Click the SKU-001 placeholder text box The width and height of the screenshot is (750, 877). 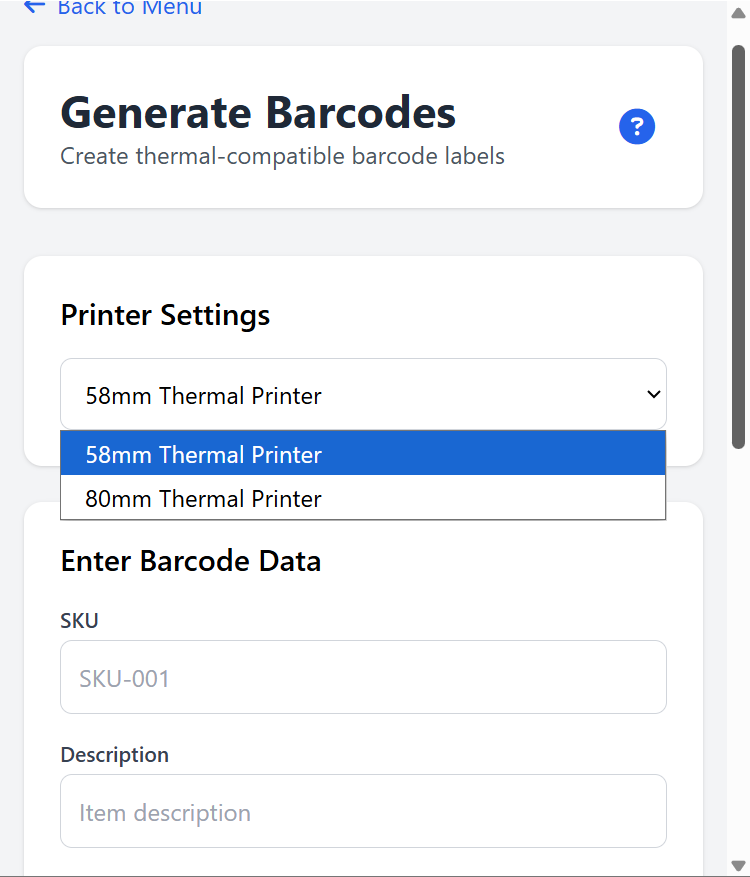pyautogui.click(x=363, y=677)
